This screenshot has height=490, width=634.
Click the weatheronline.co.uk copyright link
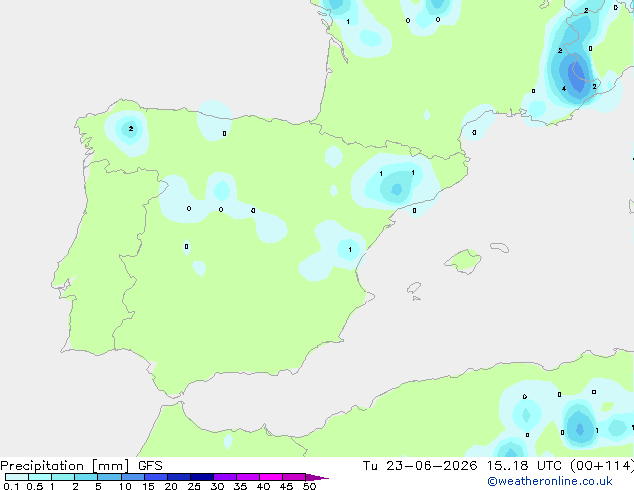pyautogui.click(x=550, y=481)
